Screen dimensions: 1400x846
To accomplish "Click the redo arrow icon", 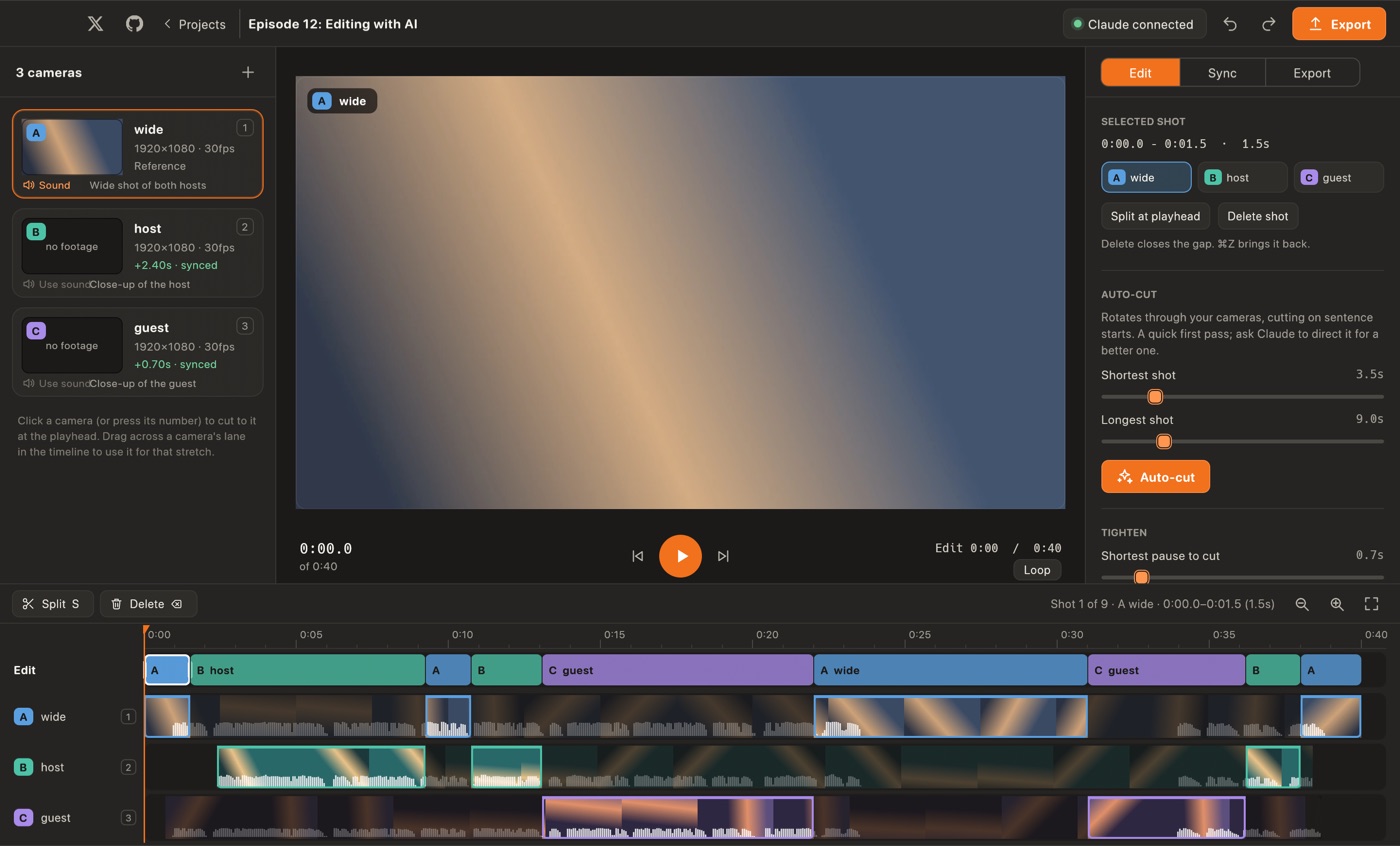I will click(1268, 24).
